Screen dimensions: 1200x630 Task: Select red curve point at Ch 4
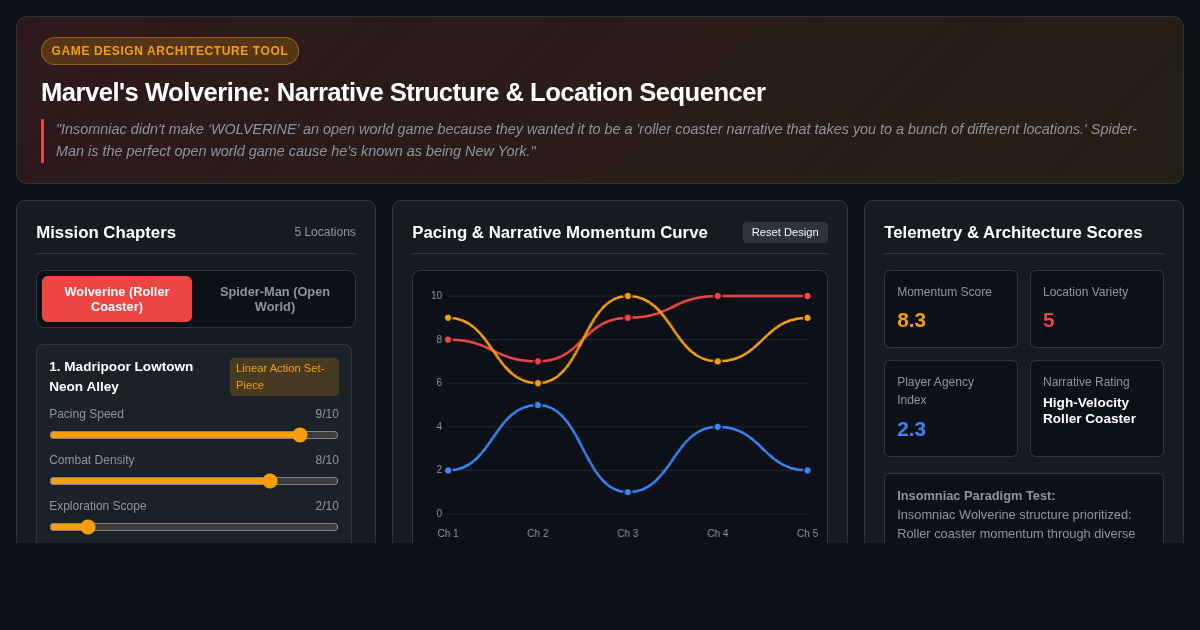[x=718, y=296]
